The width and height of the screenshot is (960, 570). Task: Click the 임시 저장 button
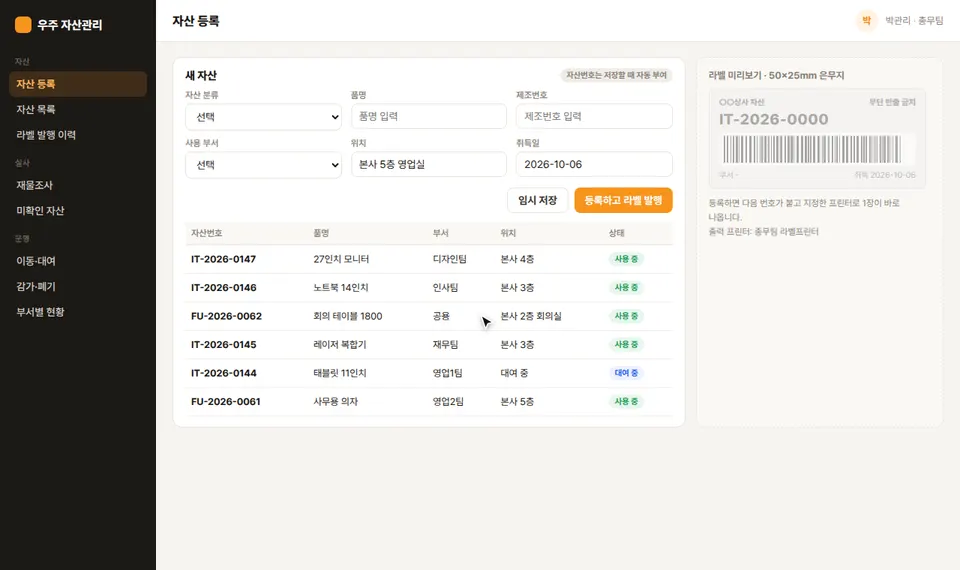pos(538,200)
